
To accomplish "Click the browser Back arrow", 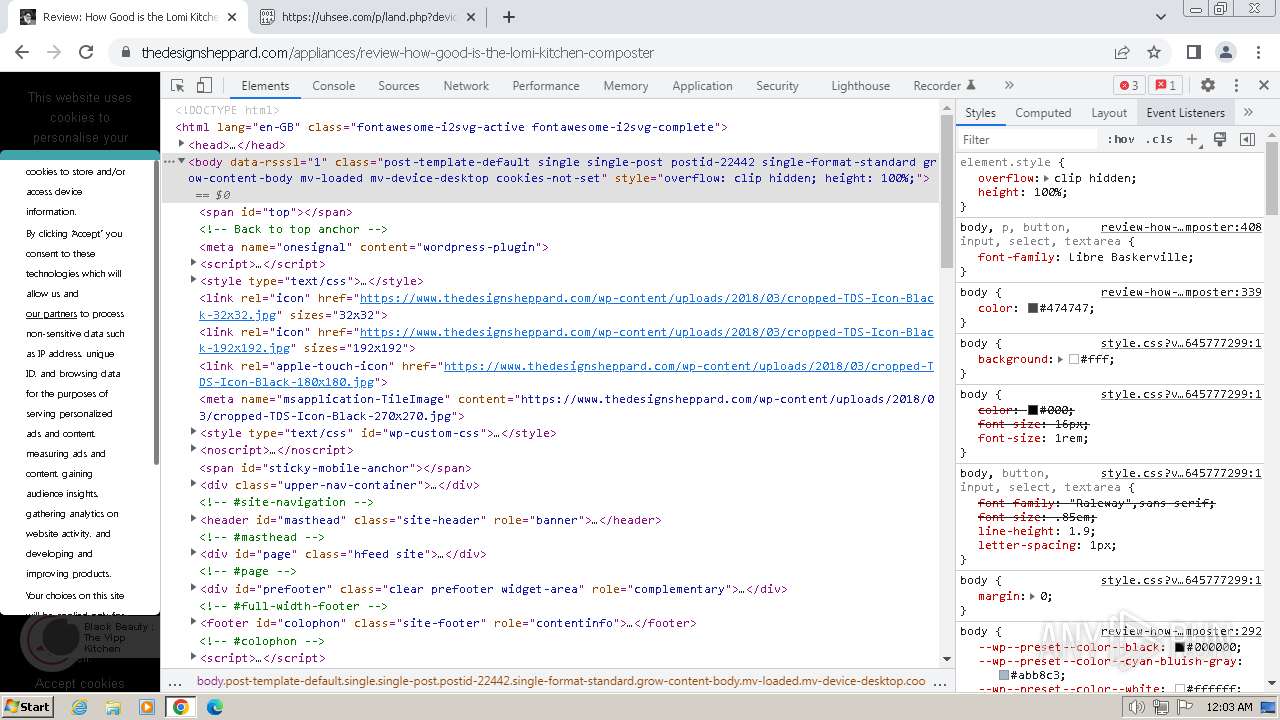I will 22,52.
